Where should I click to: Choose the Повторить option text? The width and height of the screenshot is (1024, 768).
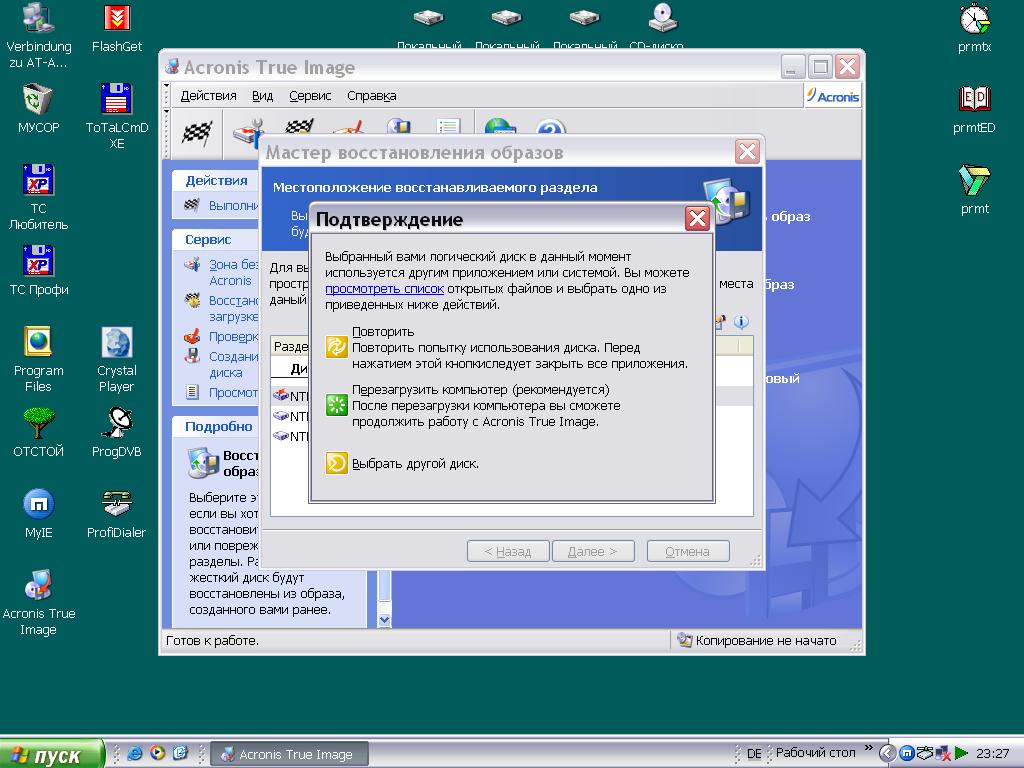pos(383,332)
